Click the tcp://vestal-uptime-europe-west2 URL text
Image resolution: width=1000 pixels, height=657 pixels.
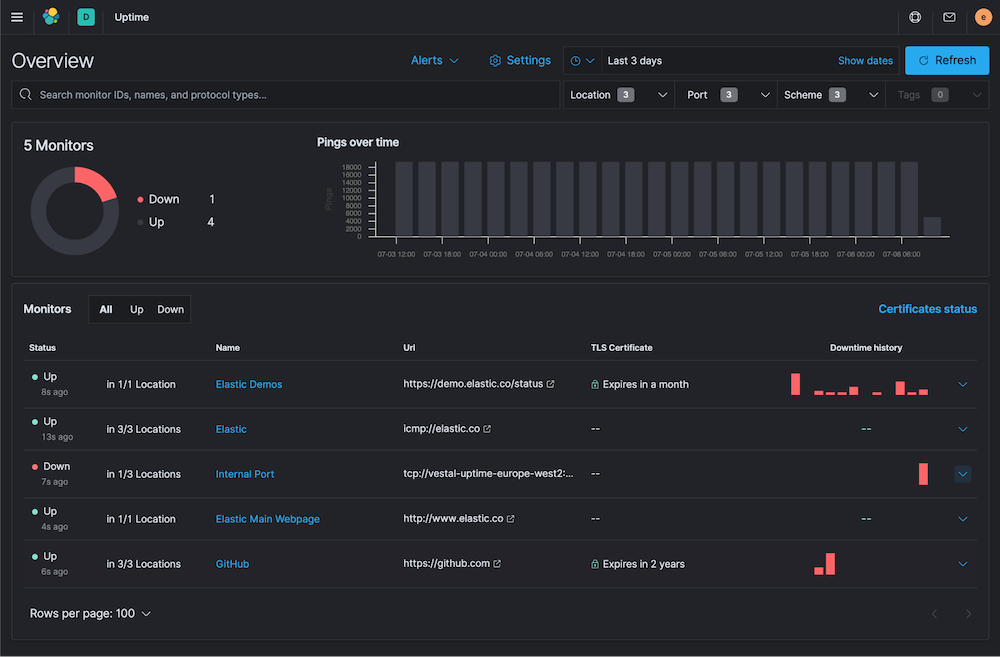[489, 474]
